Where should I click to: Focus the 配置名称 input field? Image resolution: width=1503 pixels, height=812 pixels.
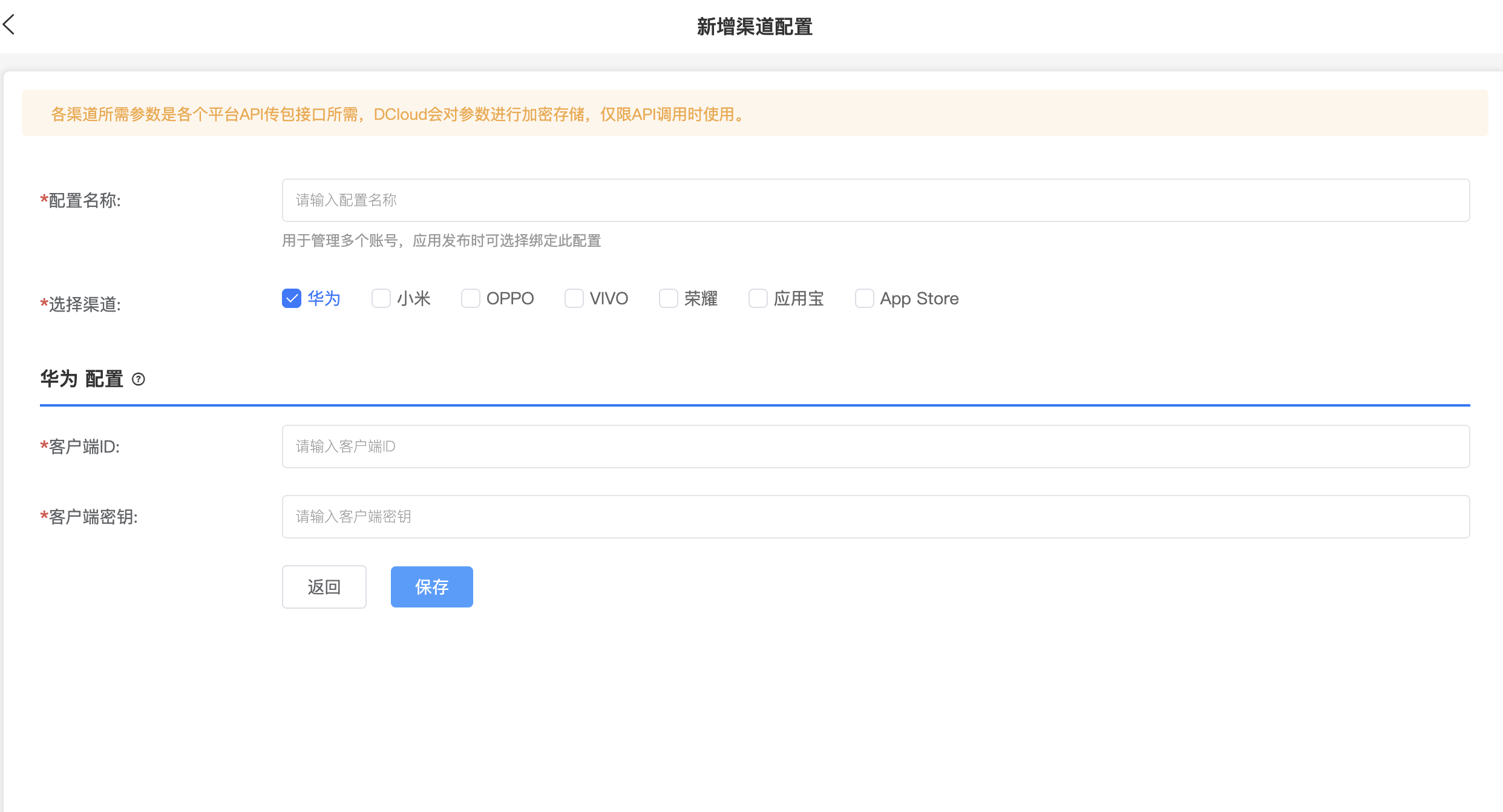[x=876, y=200]
